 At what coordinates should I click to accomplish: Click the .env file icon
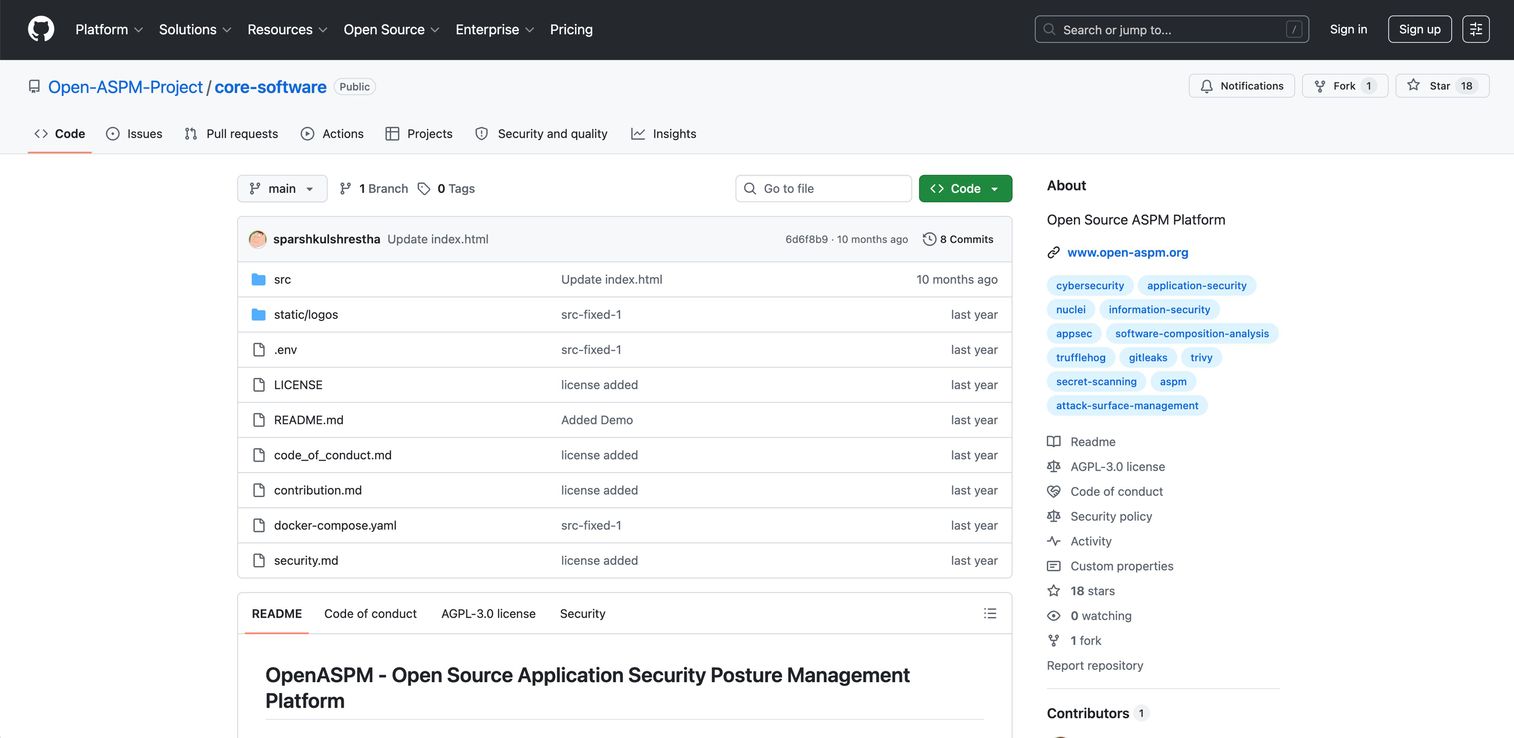259,349
